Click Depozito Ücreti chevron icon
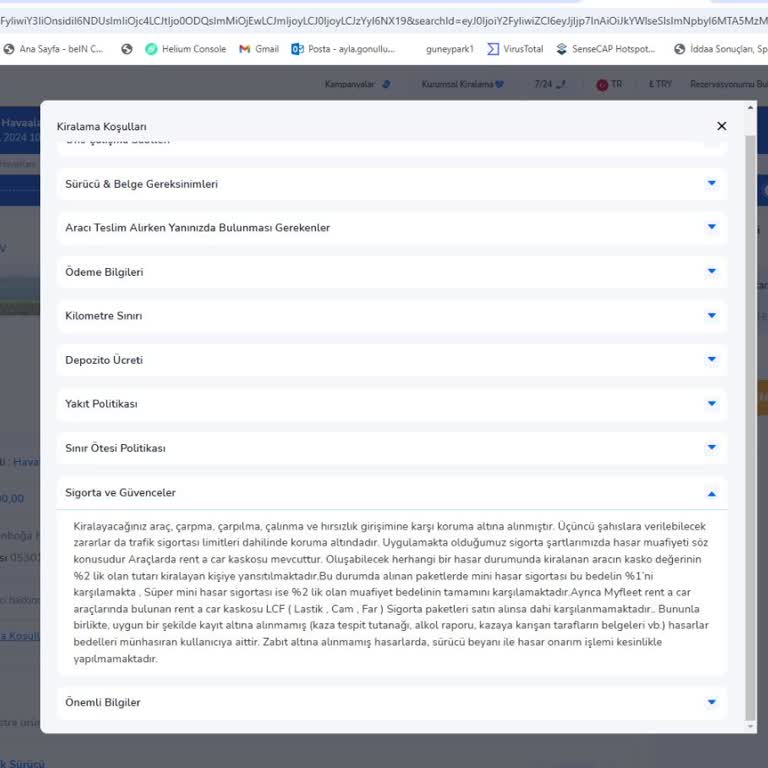 [x=711, y=360]
